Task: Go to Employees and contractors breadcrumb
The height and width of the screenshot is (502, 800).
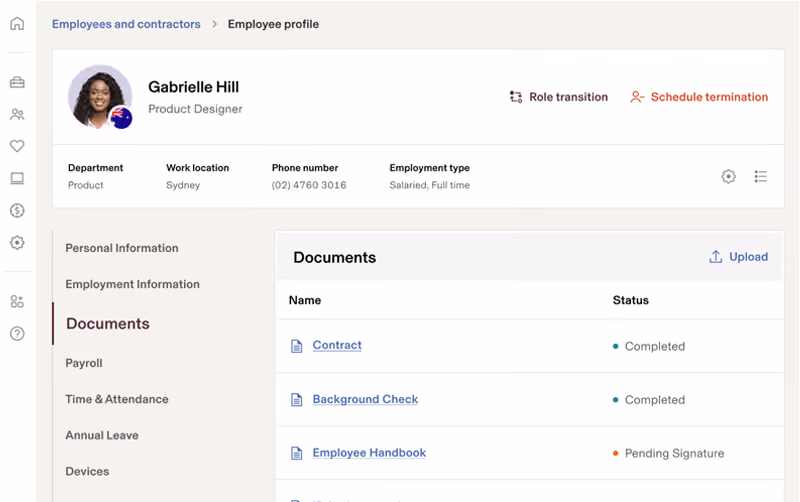Action: tap(126, 24)
